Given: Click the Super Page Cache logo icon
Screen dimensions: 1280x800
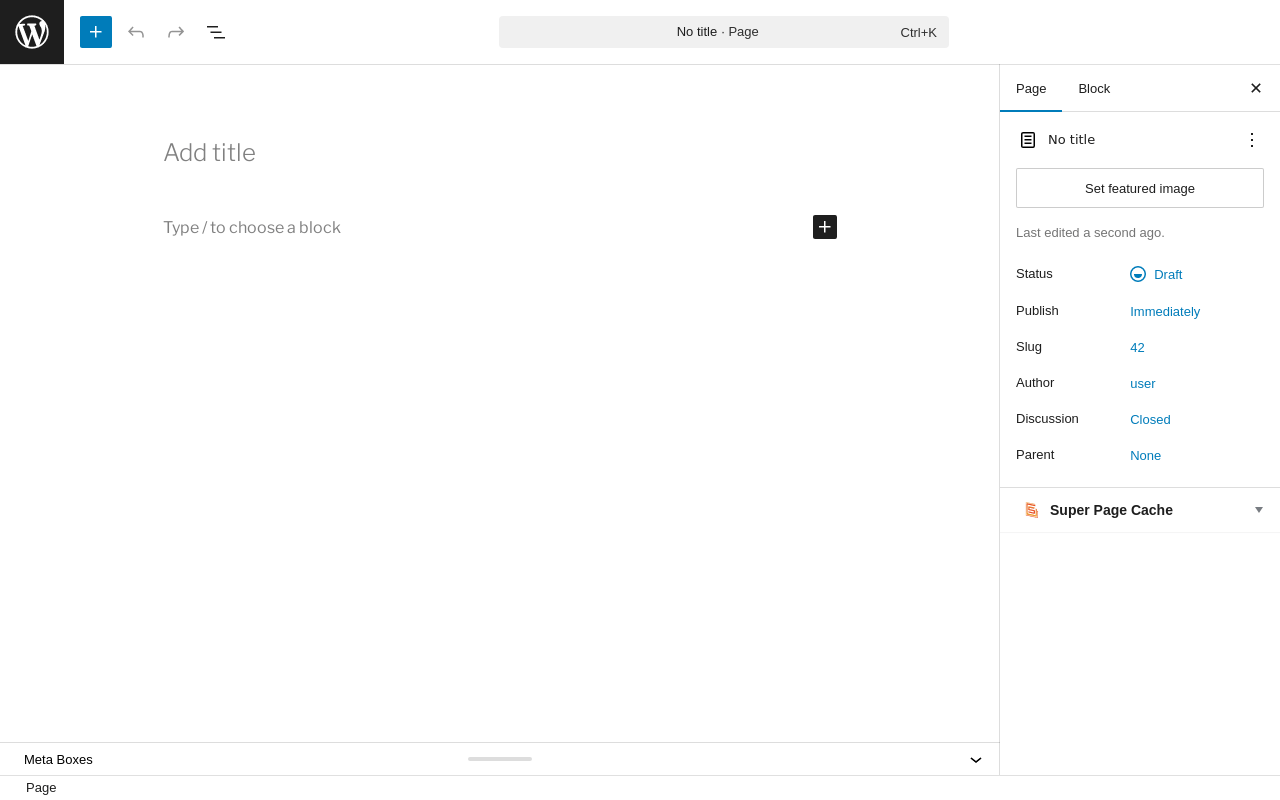Looking at the screenshot, I should click(1032, 510).
